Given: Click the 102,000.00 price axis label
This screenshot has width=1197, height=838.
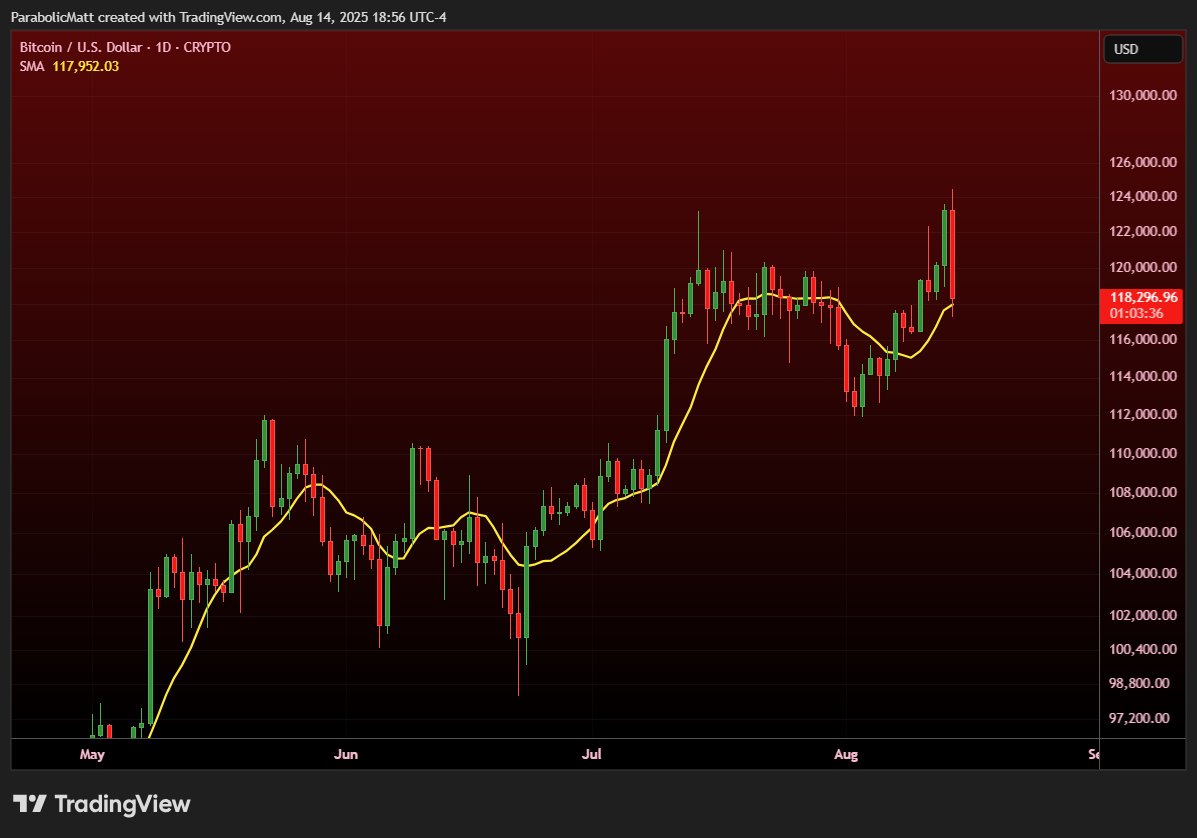Looking at the screenshot, I should click(1142, 615).
